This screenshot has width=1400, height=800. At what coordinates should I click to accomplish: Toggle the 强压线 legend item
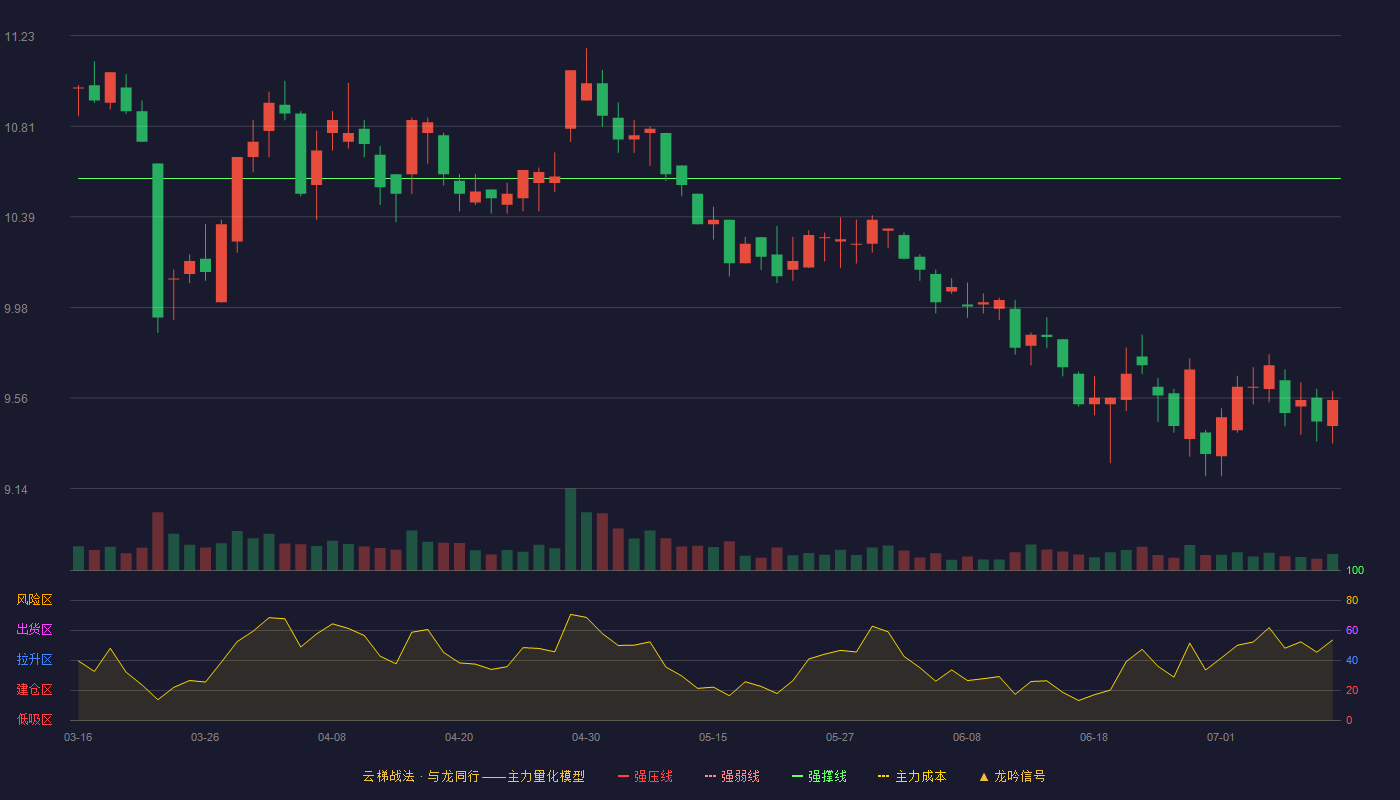tap(646, 776)
